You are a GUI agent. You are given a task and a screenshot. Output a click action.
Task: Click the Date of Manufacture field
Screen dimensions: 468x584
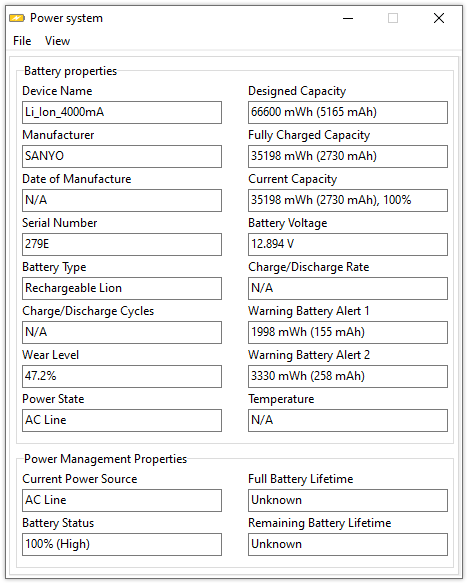tap(122, 200)
